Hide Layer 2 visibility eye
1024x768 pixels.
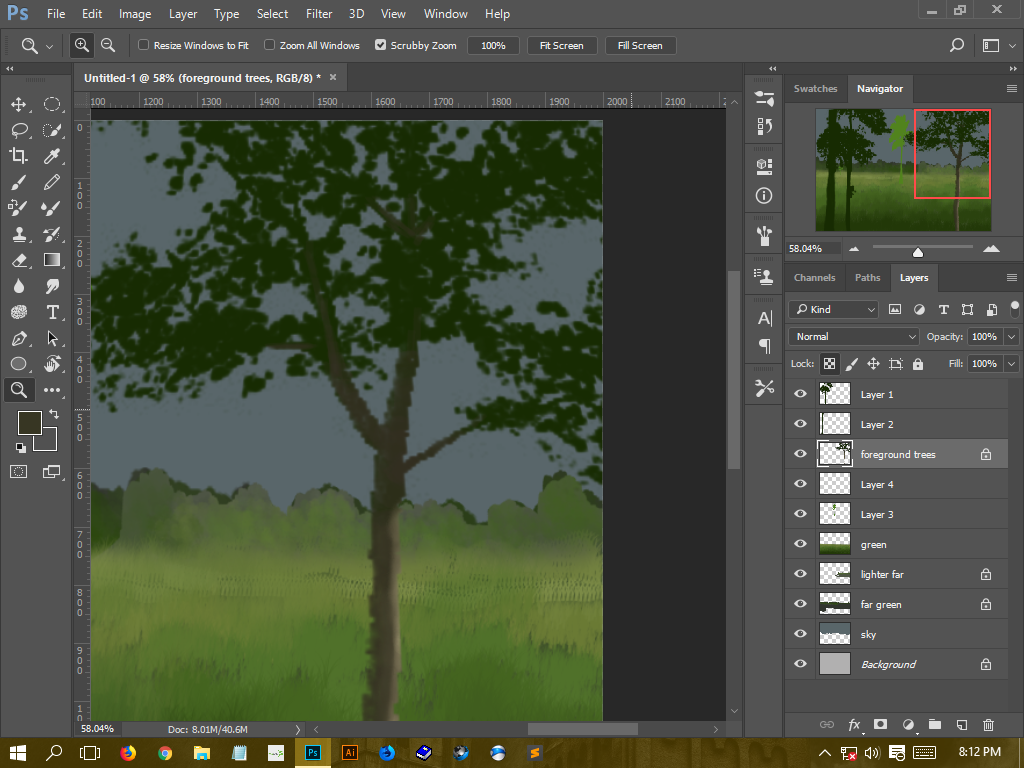(x=800, y=424)
